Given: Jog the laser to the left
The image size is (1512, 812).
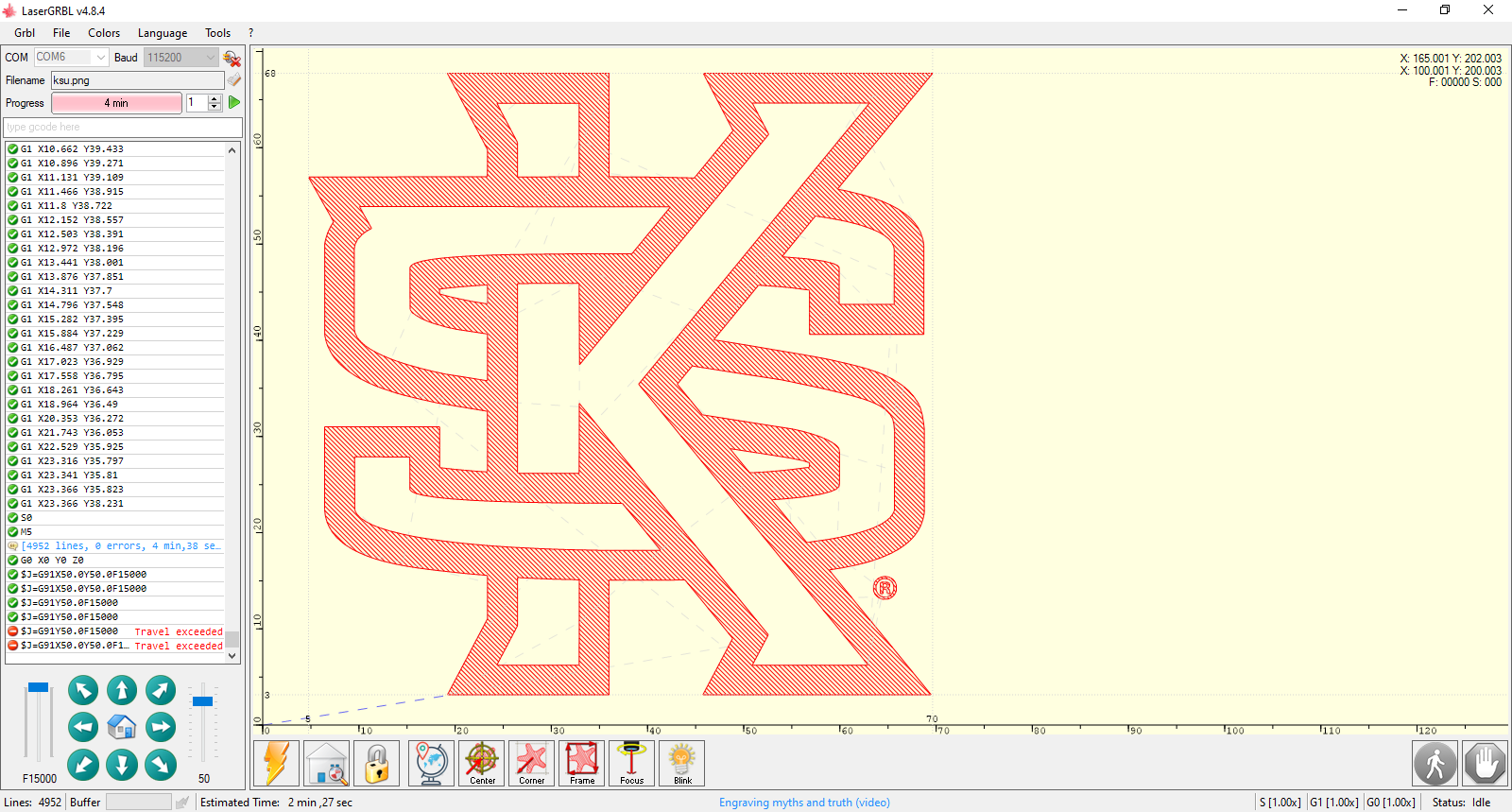Looking at the screenshot, I should pos(83,727).
